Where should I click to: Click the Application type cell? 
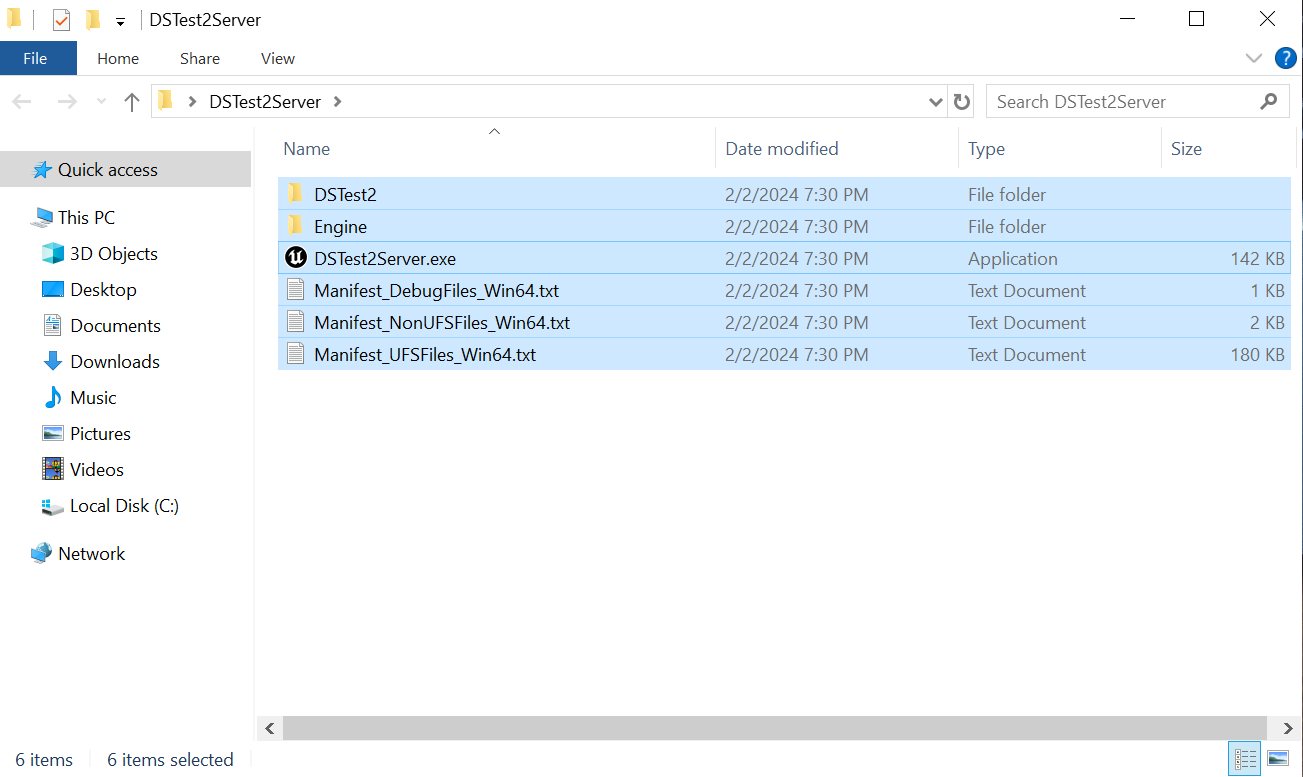1012,259
